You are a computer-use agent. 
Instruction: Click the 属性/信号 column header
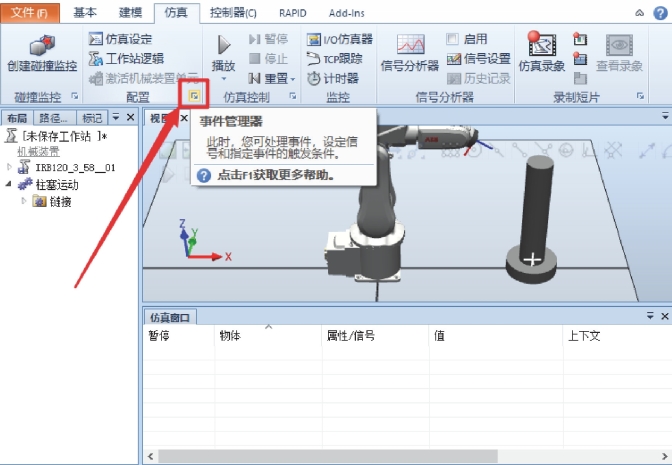coord(375,336)
